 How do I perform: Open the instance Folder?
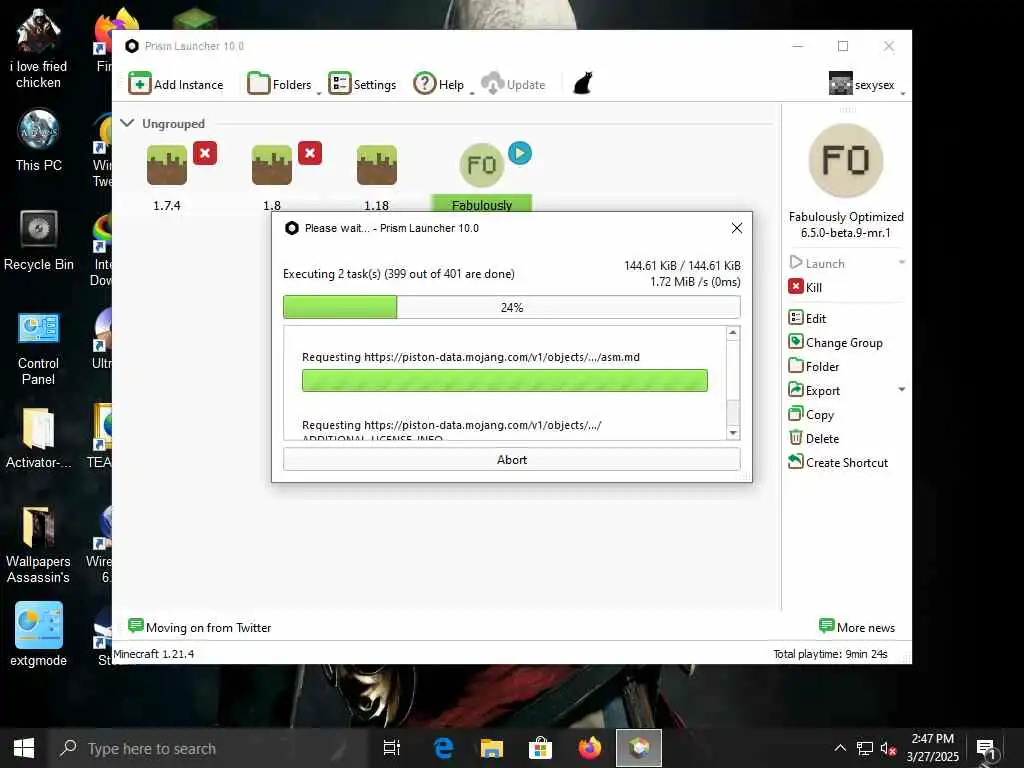(814, 366)
